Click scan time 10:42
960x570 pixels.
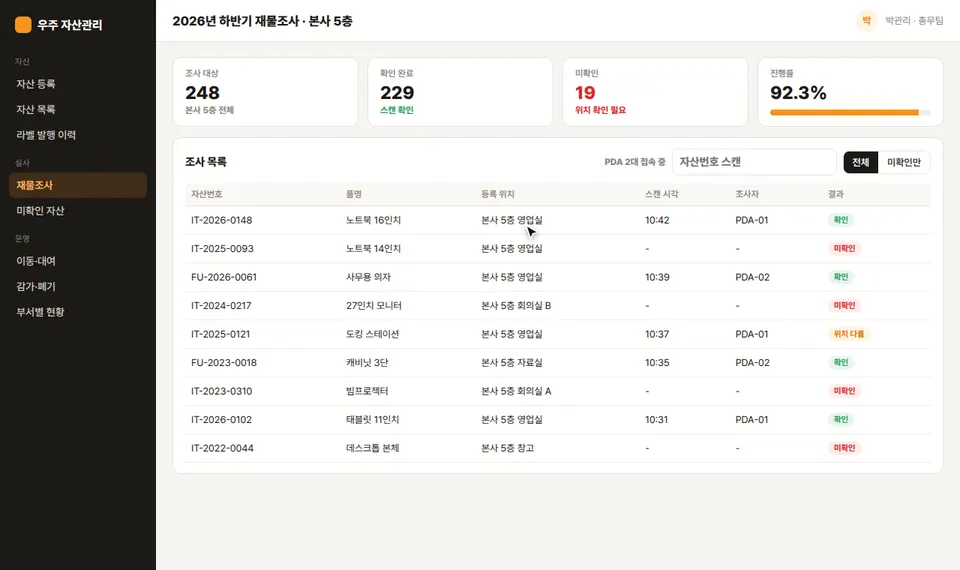[657, 220]
